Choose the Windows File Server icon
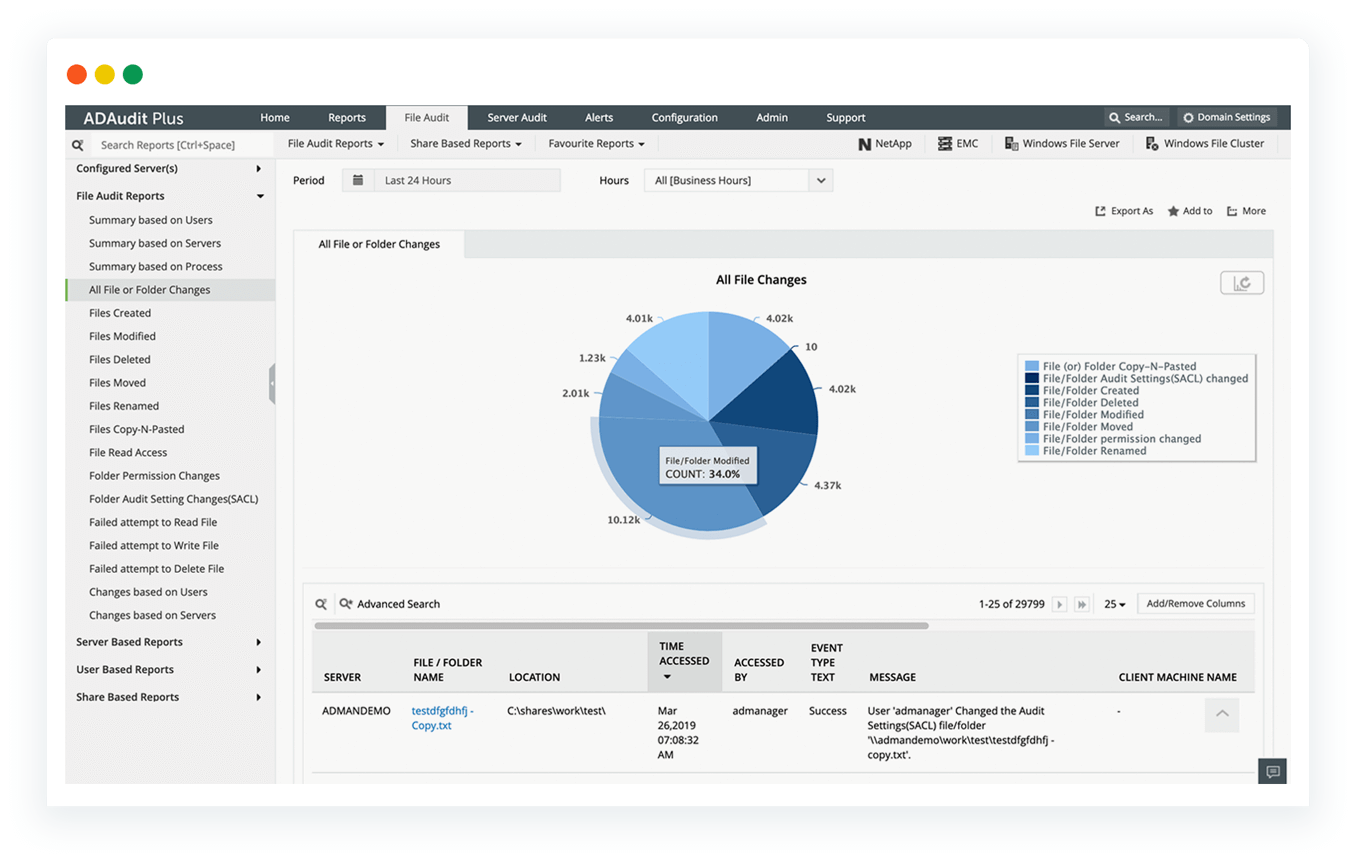1356x862 pixels. click(x=1011, y=144)
